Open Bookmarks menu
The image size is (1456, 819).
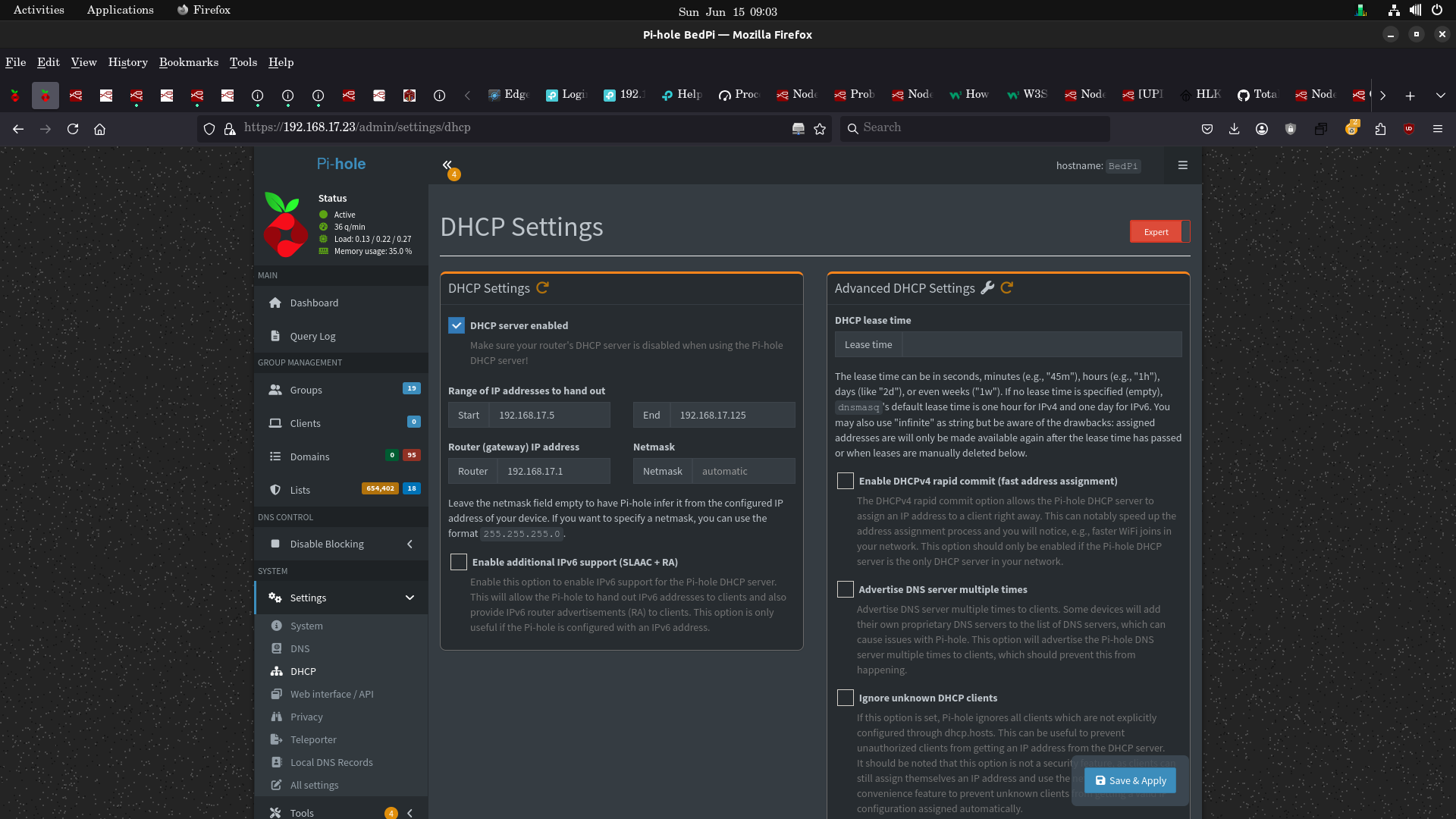coord(189,62)
